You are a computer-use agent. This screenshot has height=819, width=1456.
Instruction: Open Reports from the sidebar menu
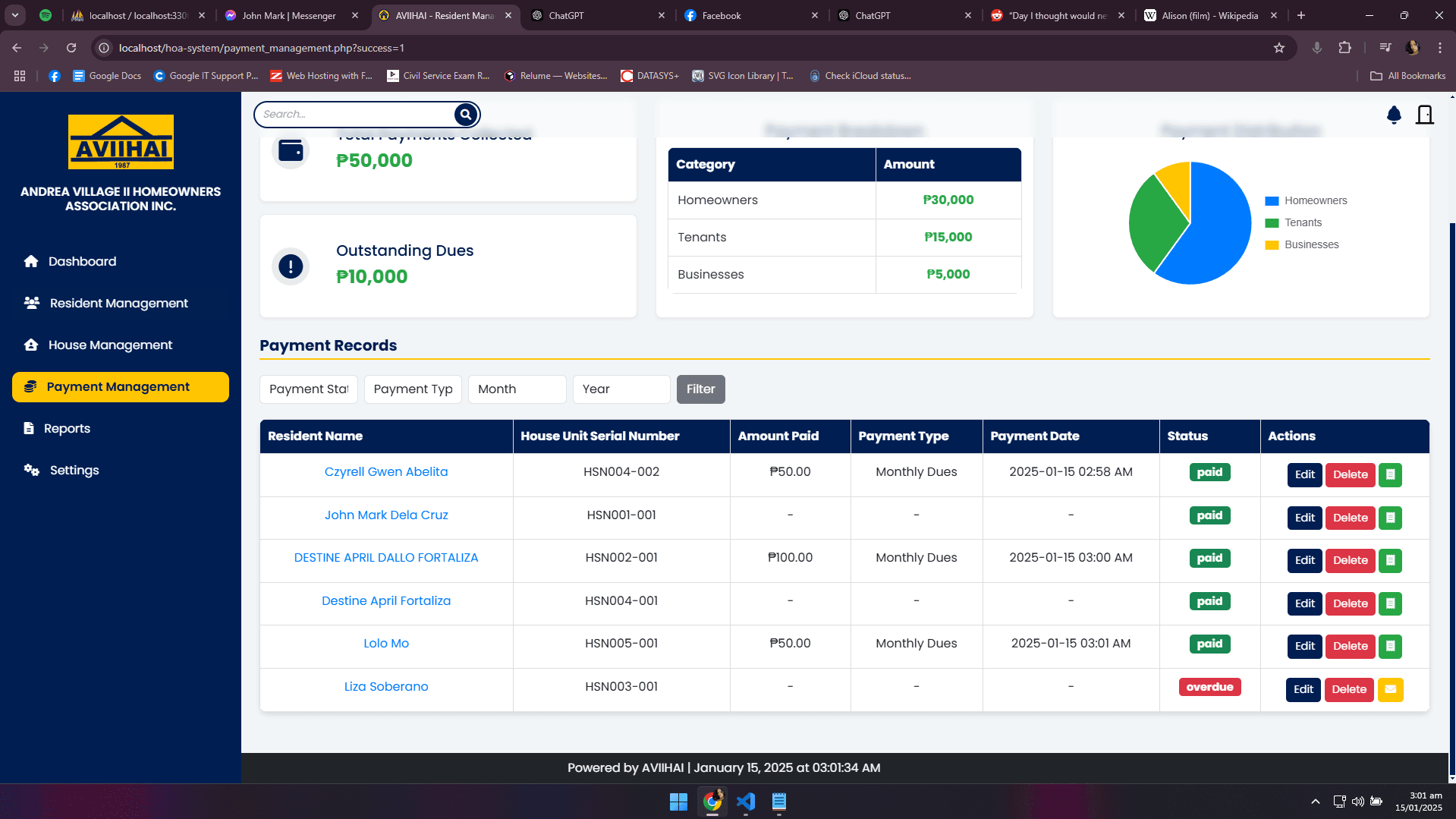(x=67, y=428)
